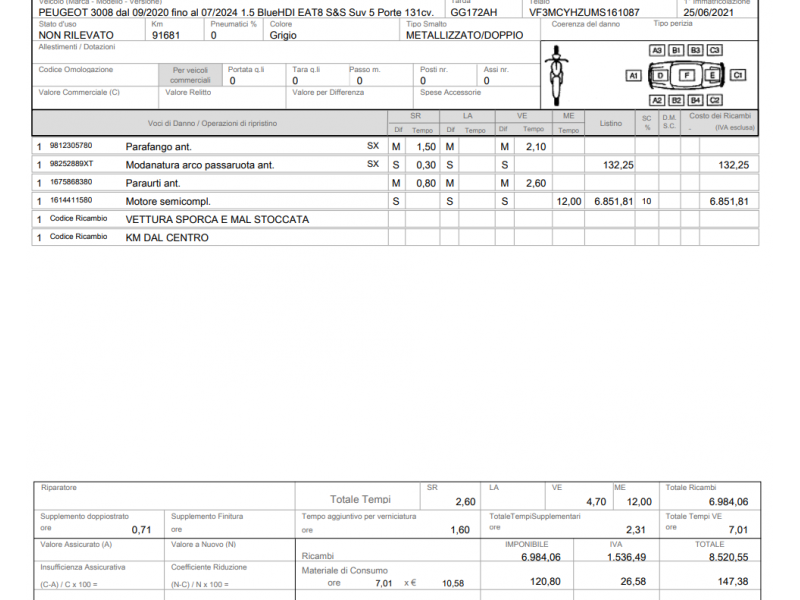Click the Paraurti ant. row description
The image size is (800, 600).
click(153, 184)
